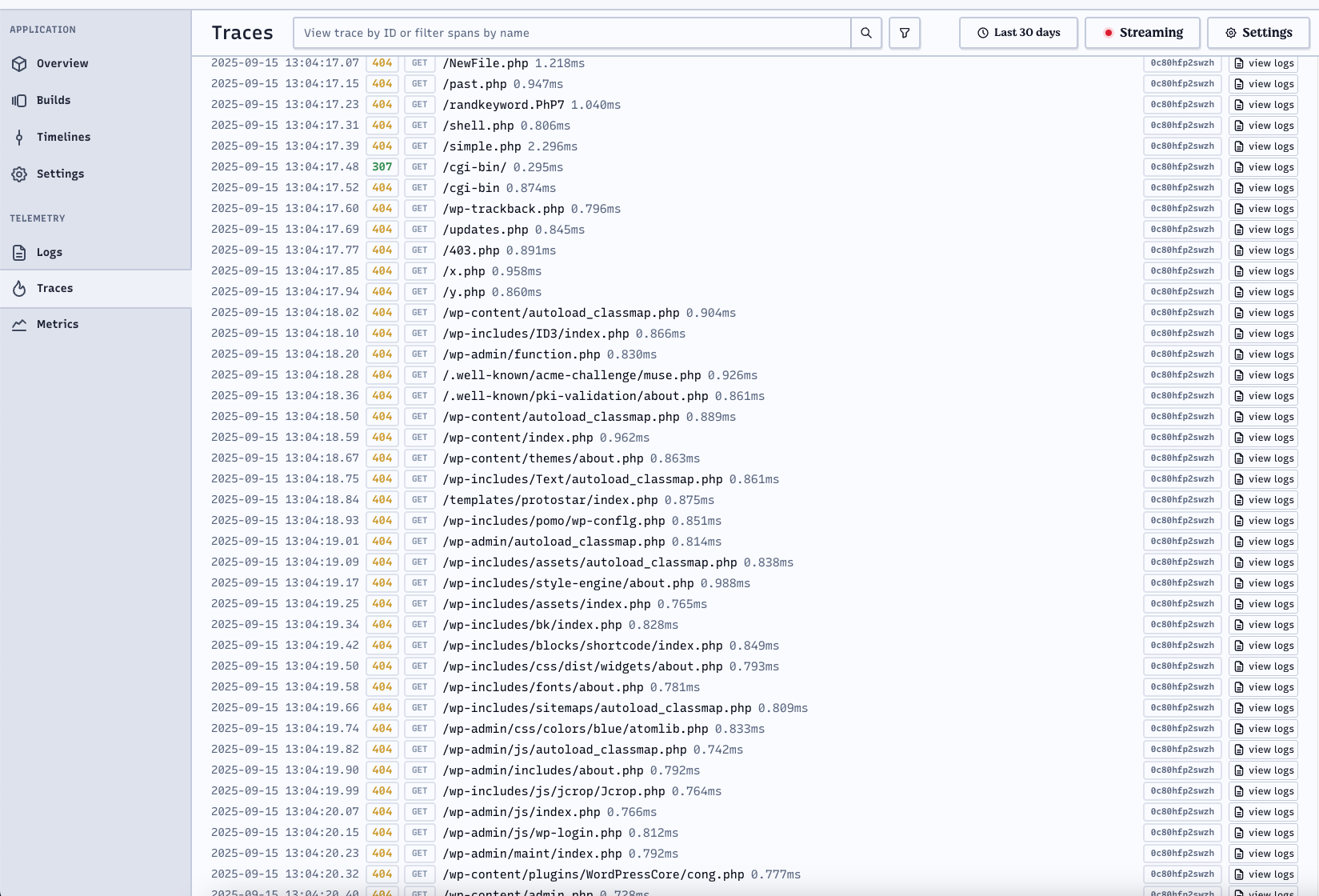Click the Overview cube icon
This screenshot has height=896, width=1319.
point(19,63)
